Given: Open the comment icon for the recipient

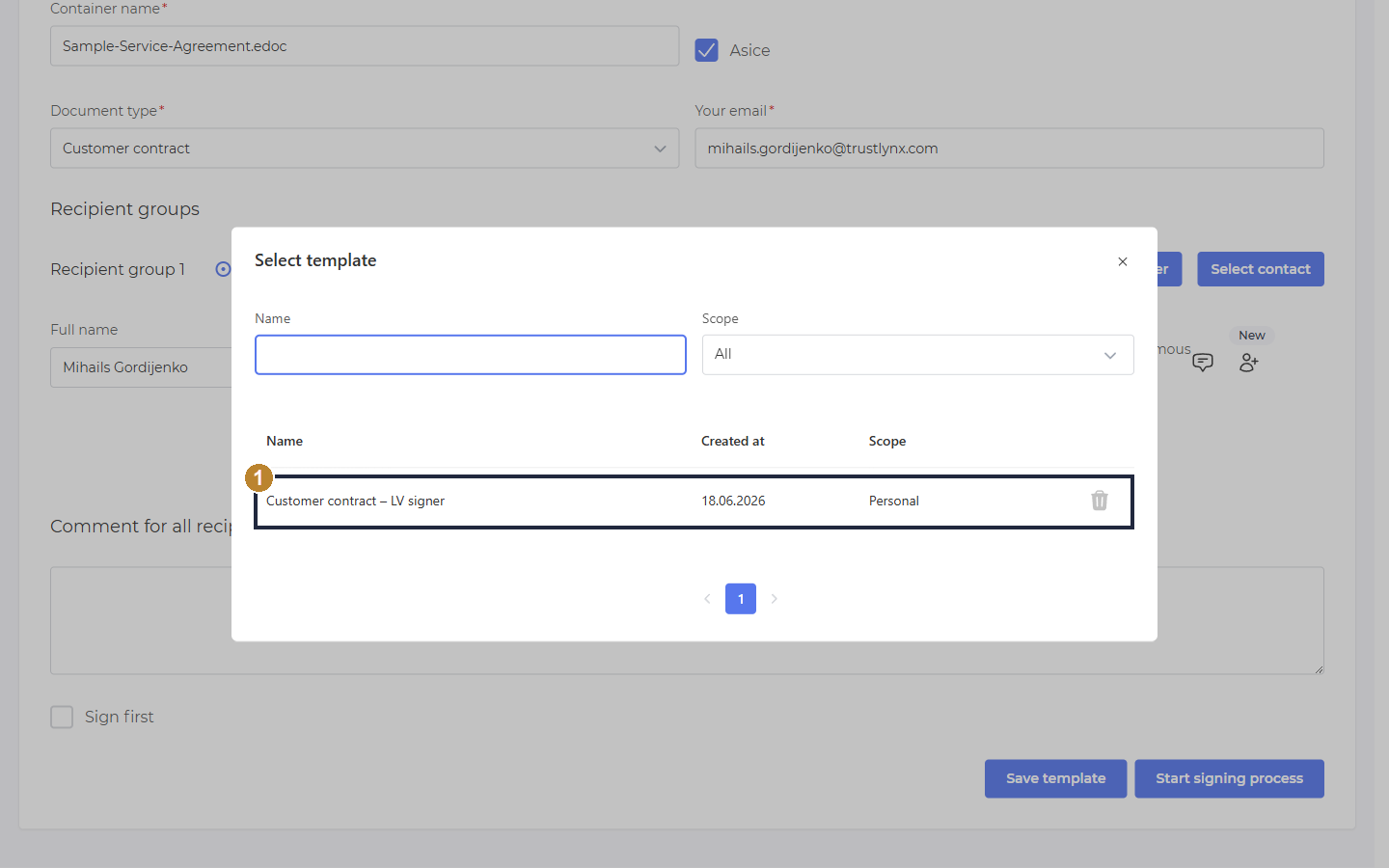Looking at the screenshot, I should (1203, 363).
